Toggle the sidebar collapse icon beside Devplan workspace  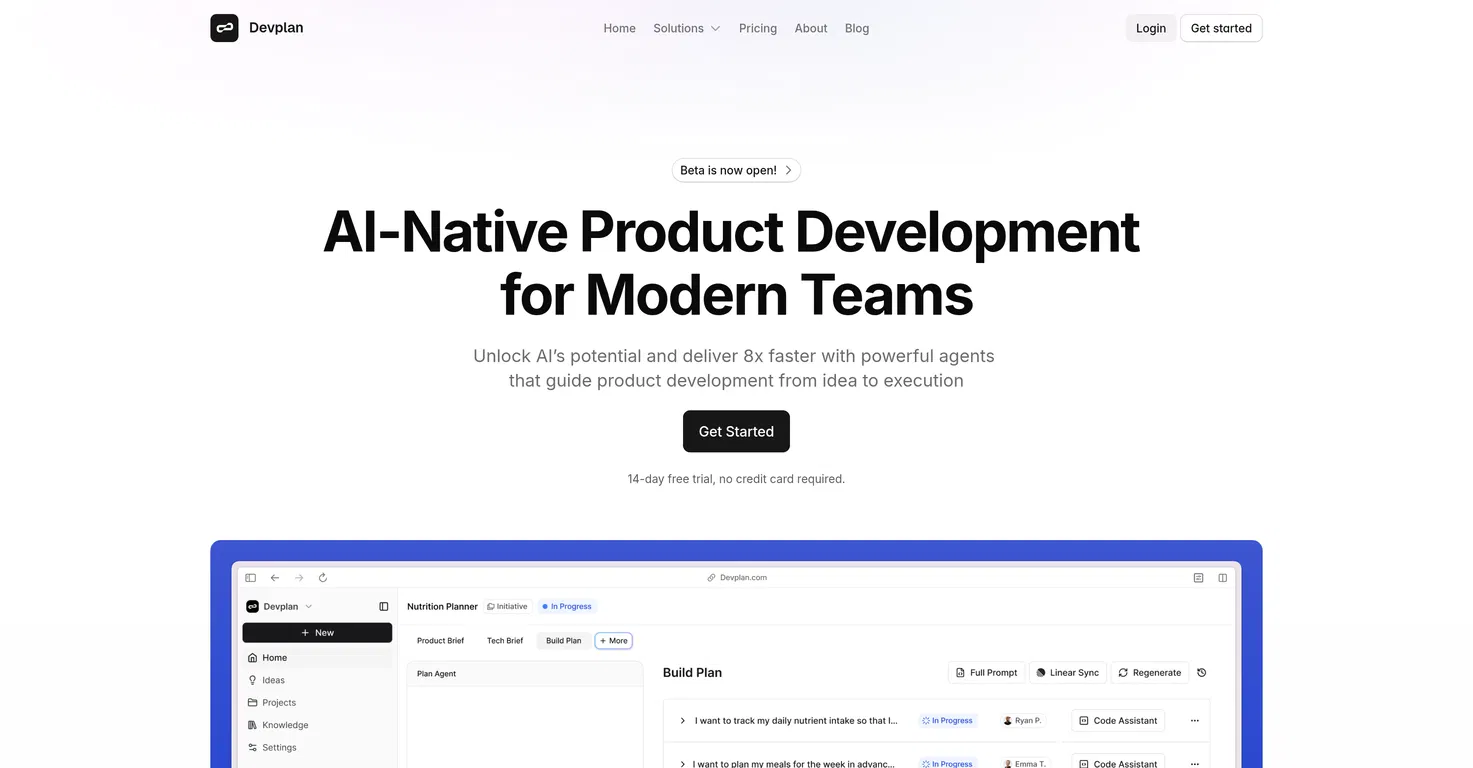384,606
